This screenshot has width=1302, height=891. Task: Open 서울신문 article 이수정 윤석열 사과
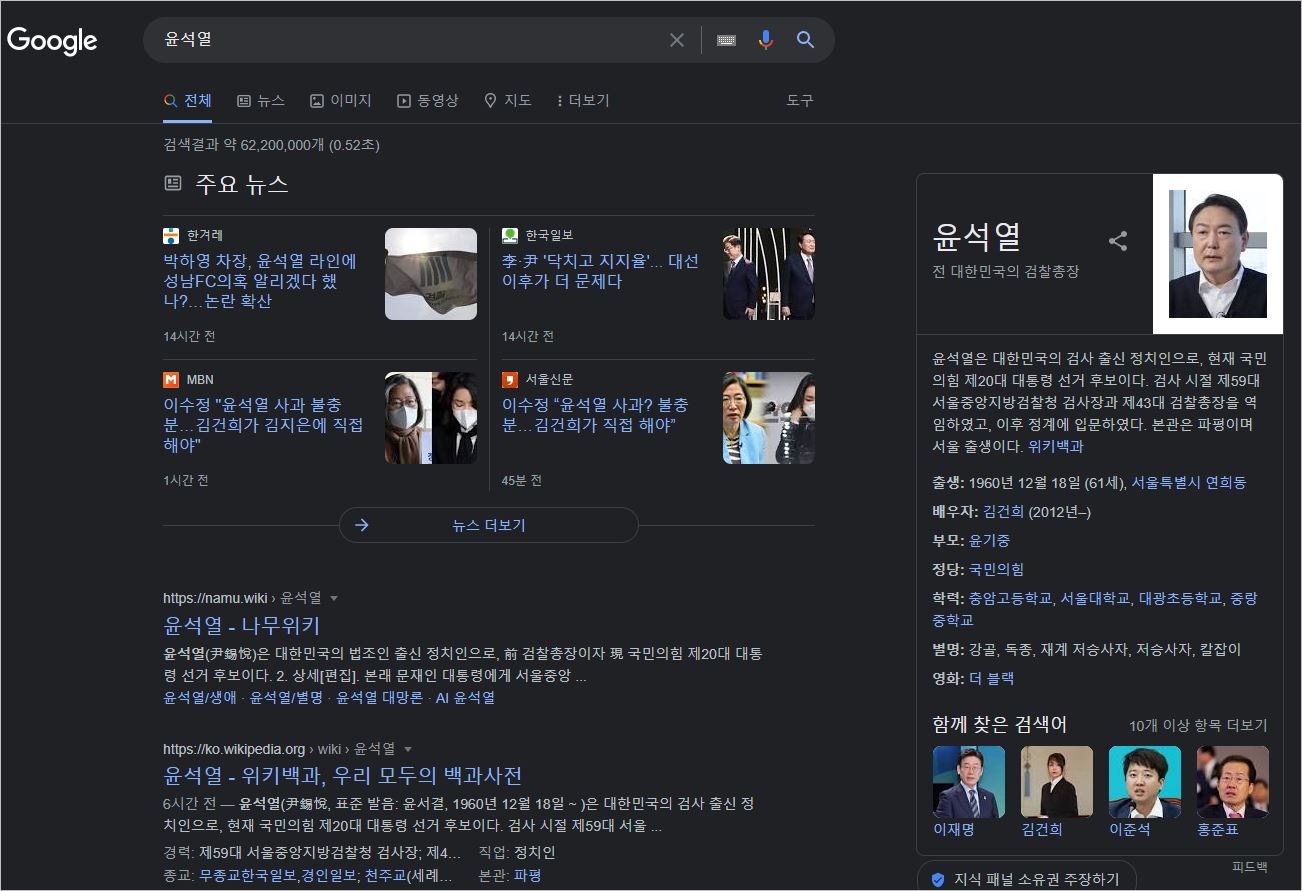coord(595,415)
